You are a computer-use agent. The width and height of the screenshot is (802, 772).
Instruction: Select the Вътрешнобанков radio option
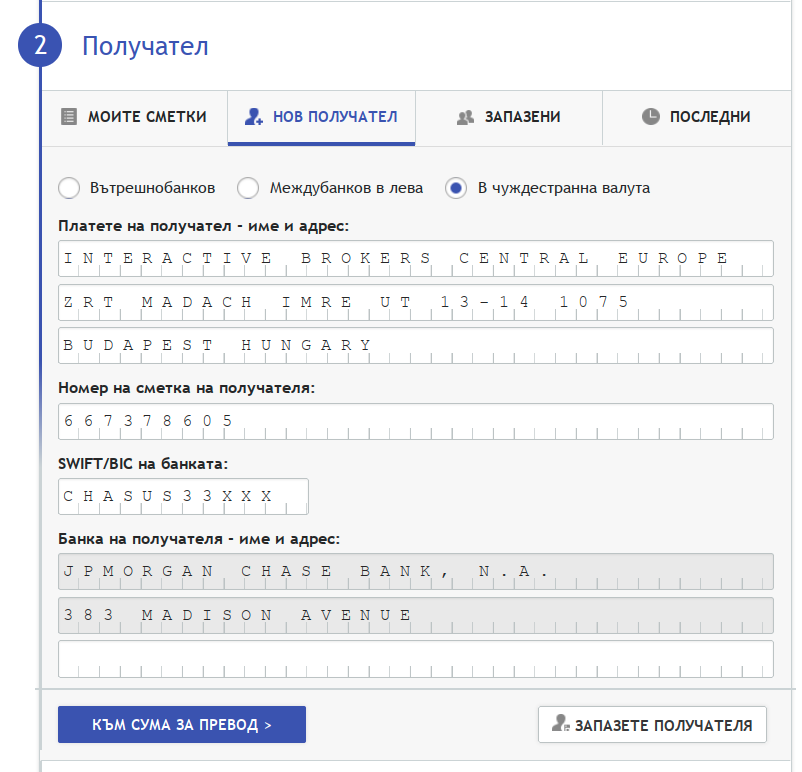click(x=69, y=188)
